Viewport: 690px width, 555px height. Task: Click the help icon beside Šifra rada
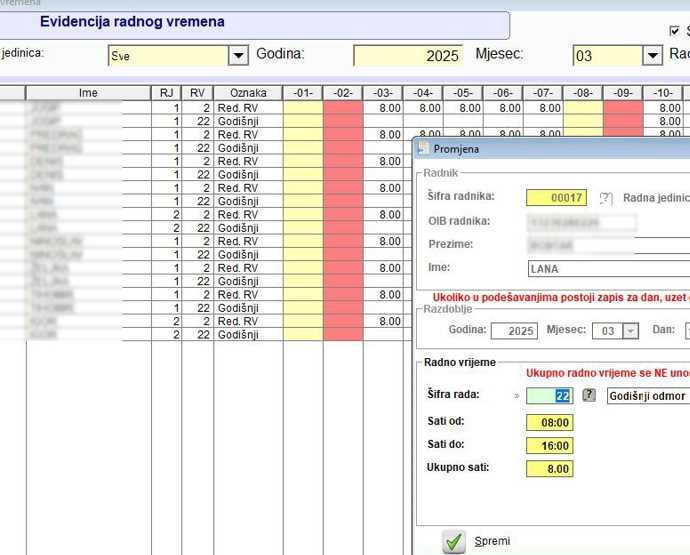tap(589, 395)
